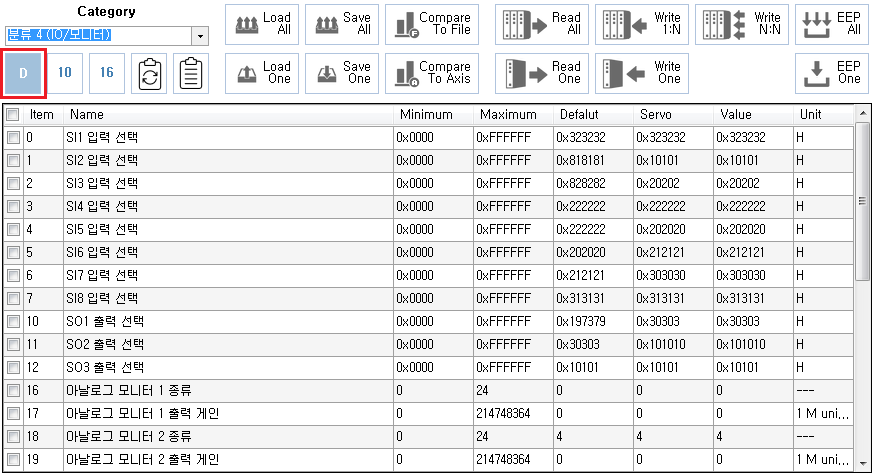Open the Category dropdown list
This screenshot has height=473, width=872.
[x=201, y=36]
